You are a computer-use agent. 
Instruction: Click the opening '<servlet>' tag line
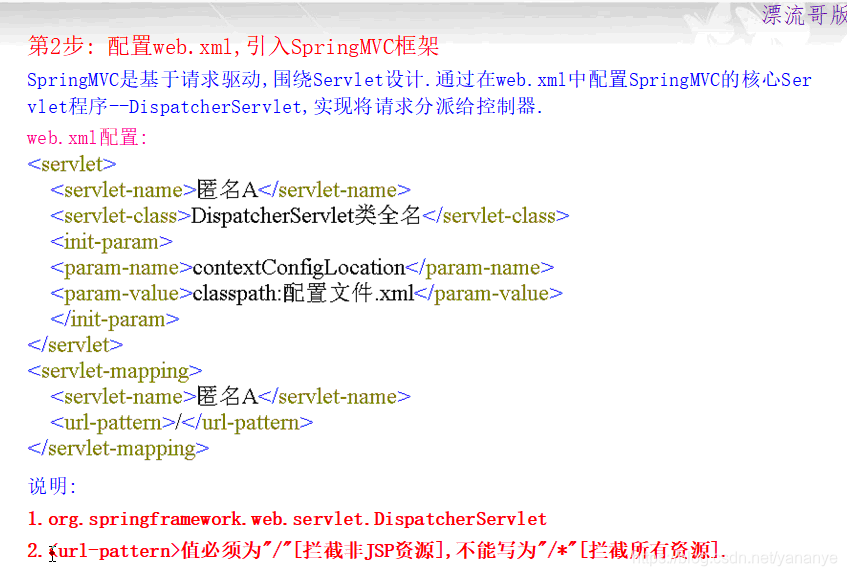point(72,164)
